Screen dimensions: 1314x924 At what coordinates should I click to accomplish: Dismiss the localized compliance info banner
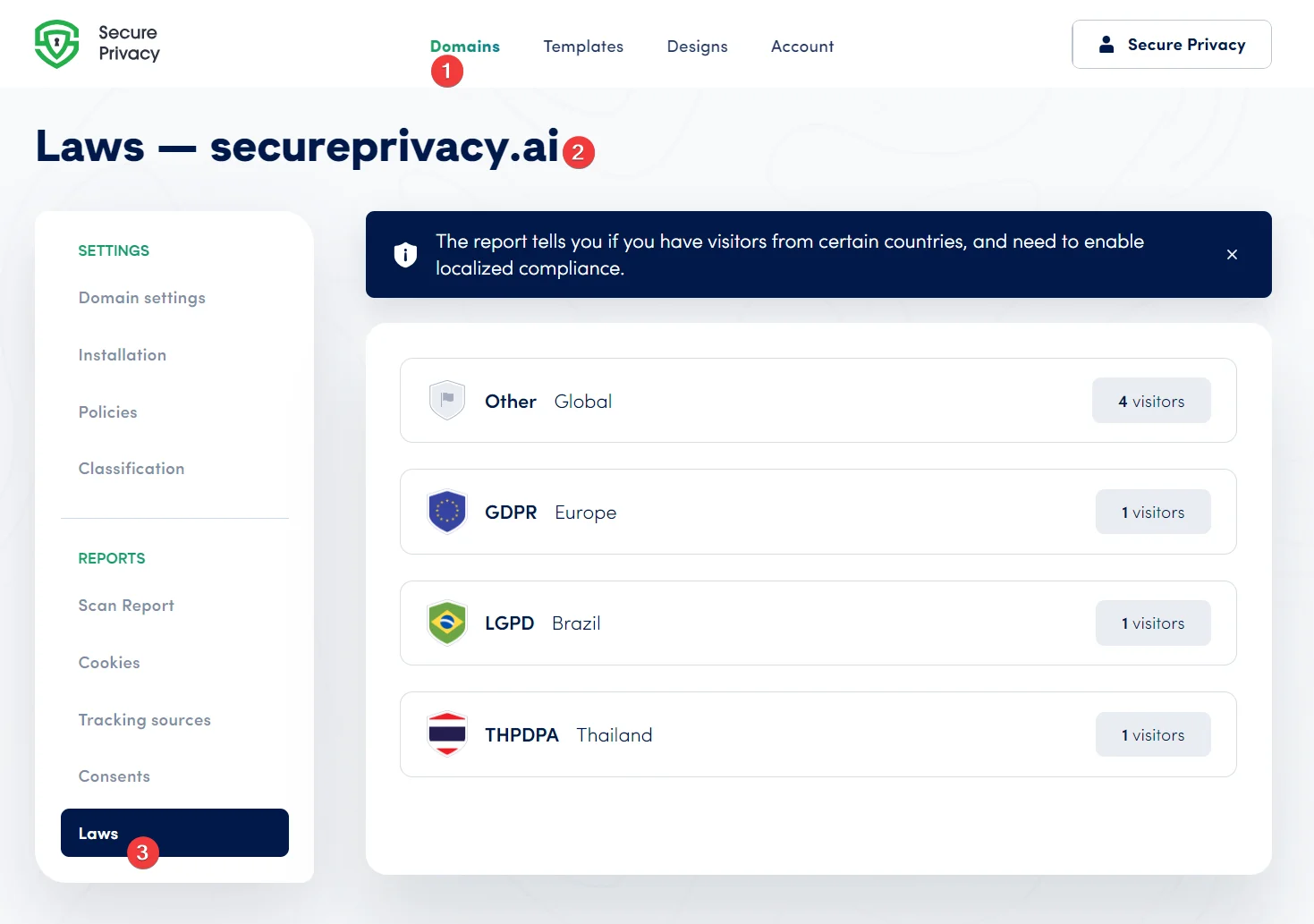click(x=1232, y=254)
